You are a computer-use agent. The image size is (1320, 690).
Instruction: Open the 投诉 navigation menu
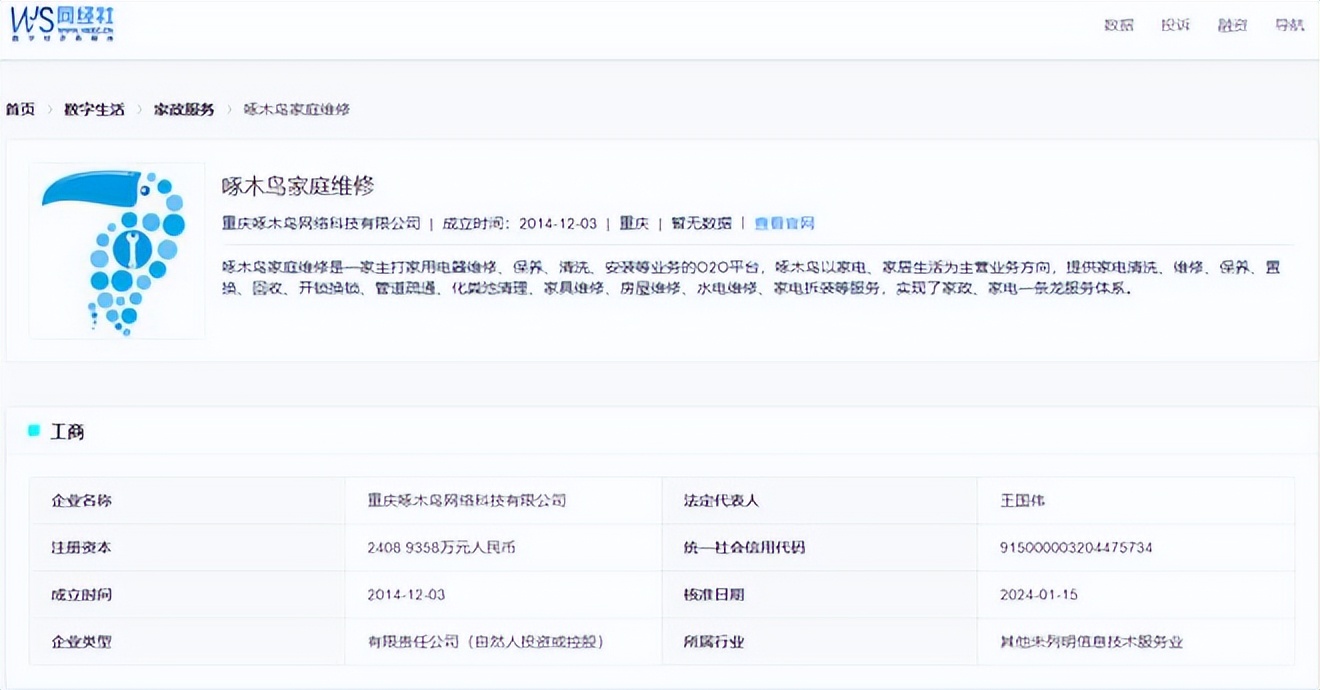point(1176,25)
